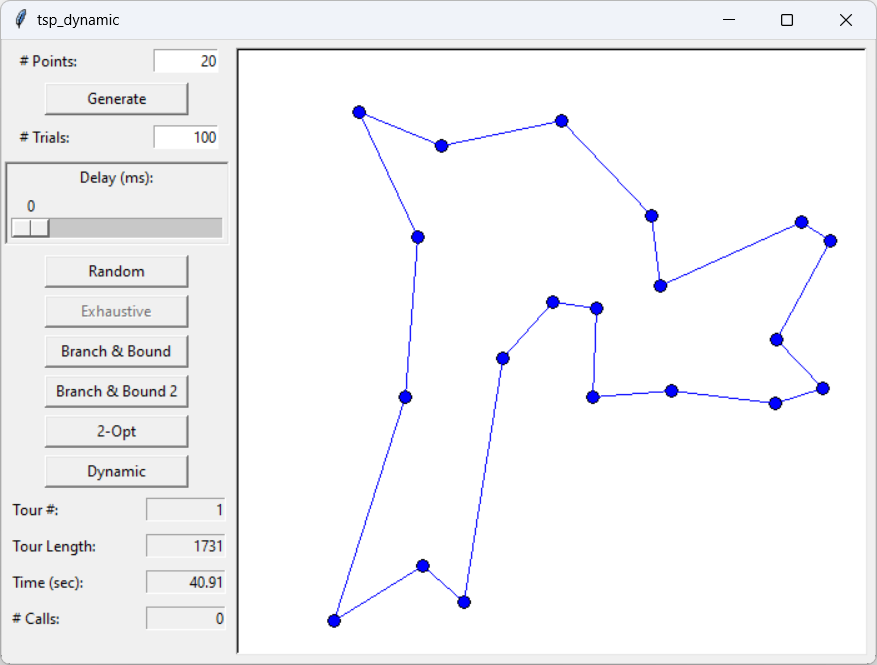The width and height of the screenshot is (877, 665).
Task: Start the Branch & Bound solver
Action: (x=116, y=351)
